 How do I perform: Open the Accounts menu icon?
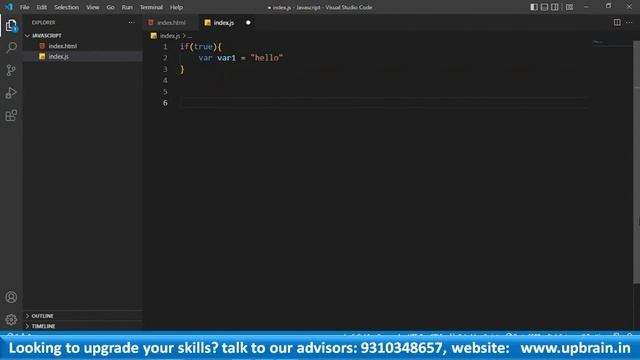11,297
